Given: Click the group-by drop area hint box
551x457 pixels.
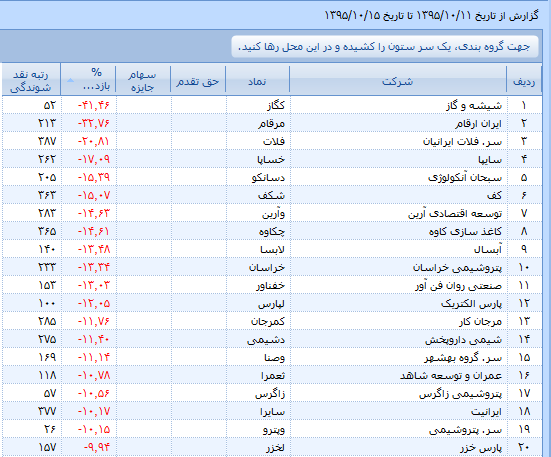Looking at the screenshot, I should 385,47.
